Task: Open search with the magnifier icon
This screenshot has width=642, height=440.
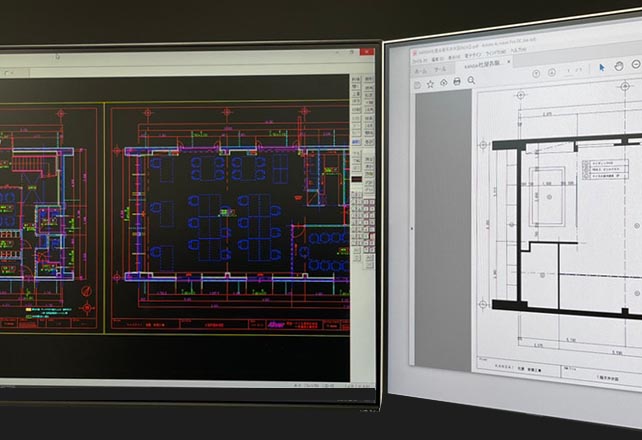Action: [472, 83]
